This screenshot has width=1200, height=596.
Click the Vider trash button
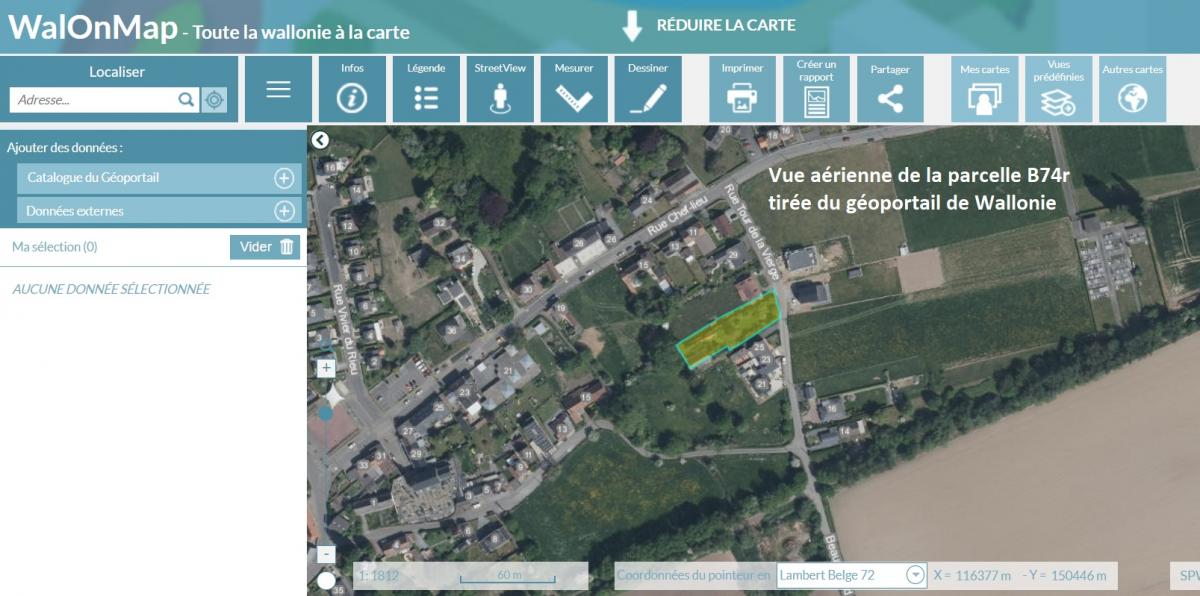pos(265,247)
